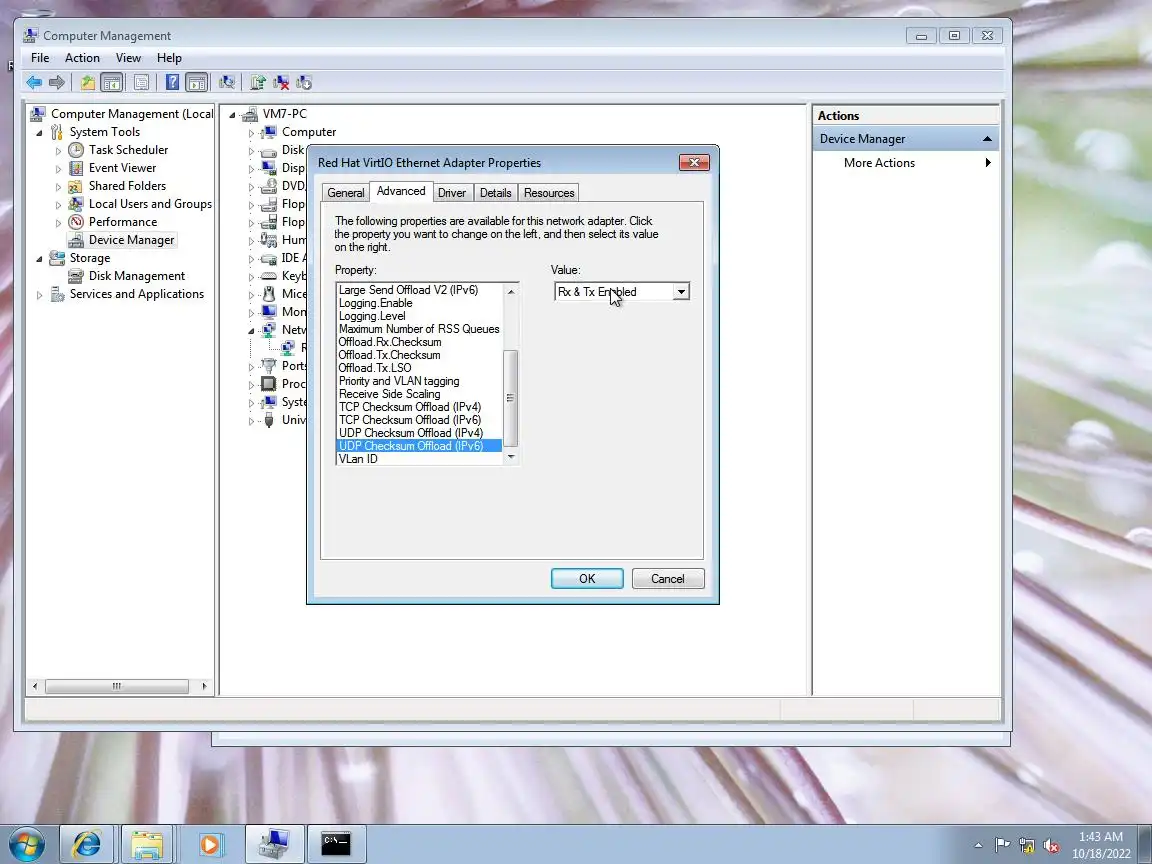This screenshot has height=864, width=1152.
Task: Switch to the Details tab
Action: 495,192
